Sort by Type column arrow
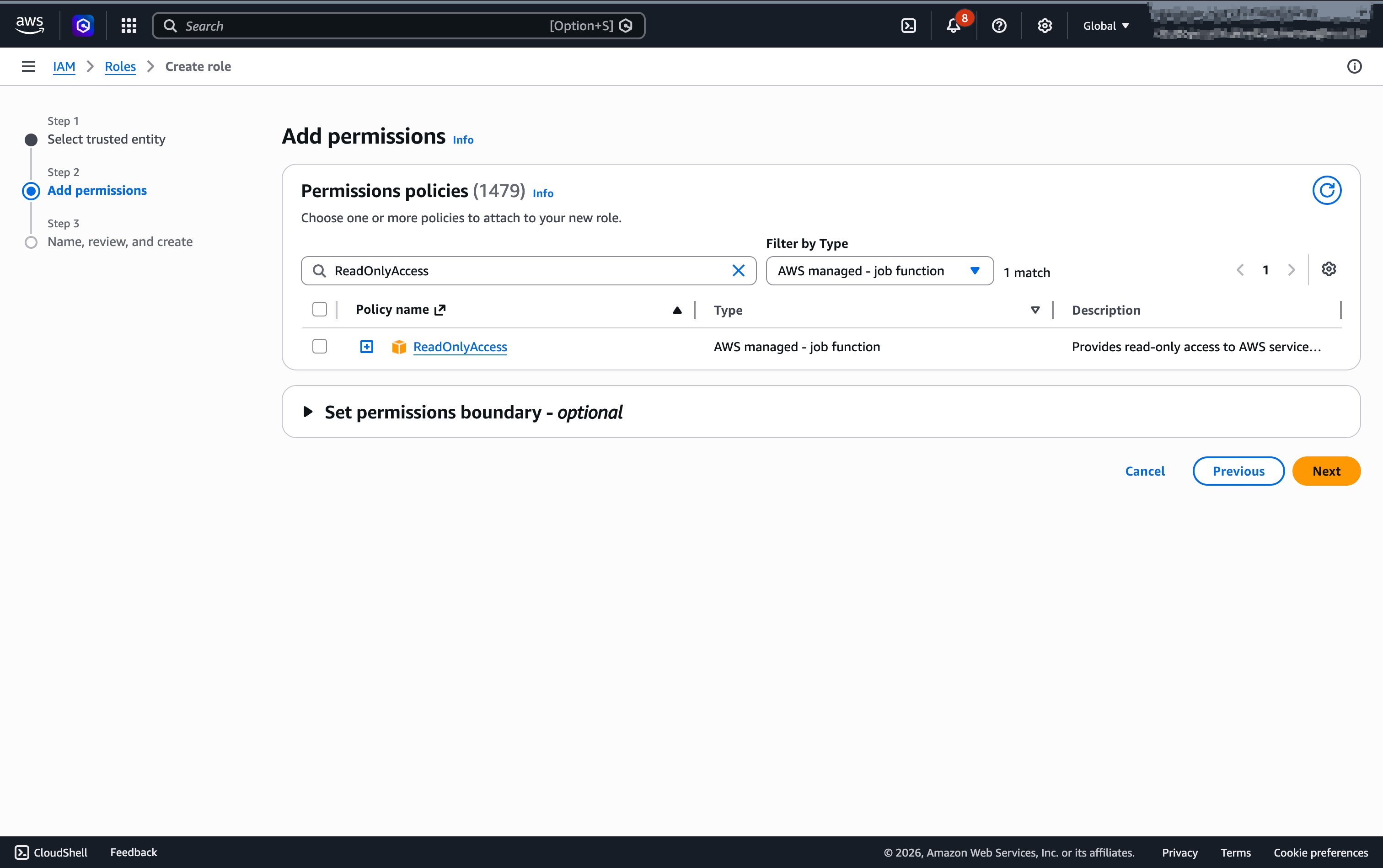 (x=1035, y=310)
